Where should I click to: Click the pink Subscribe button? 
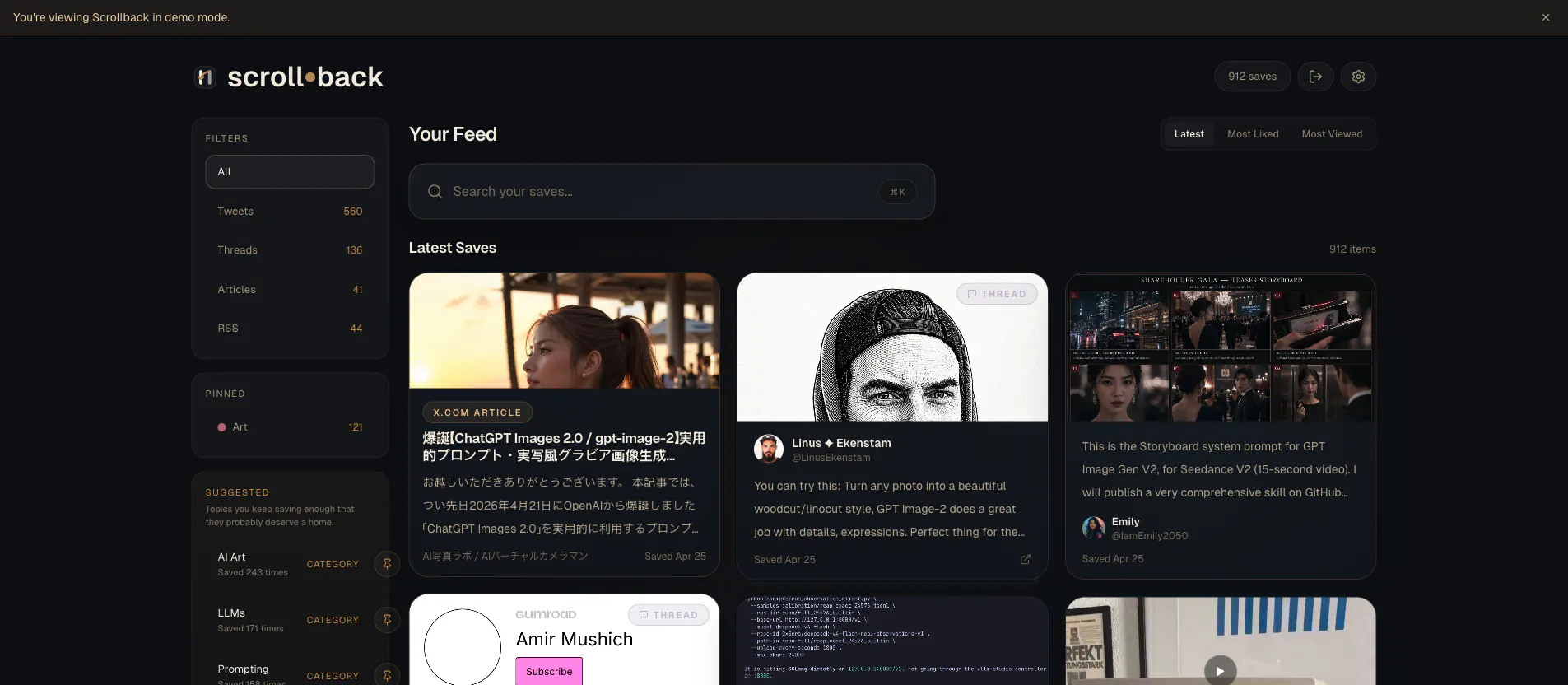[549, 671]
